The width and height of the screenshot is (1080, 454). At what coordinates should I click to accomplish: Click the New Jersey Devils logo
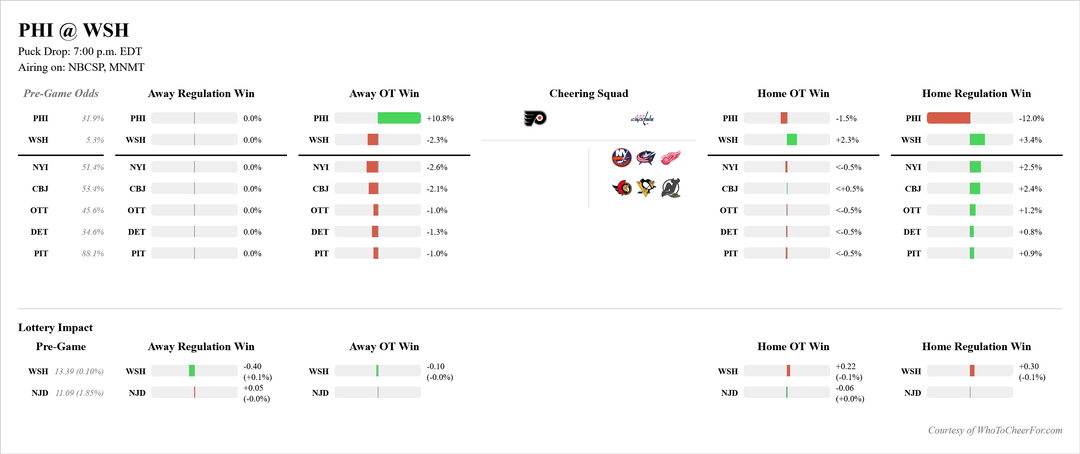(x=671, y=187)
